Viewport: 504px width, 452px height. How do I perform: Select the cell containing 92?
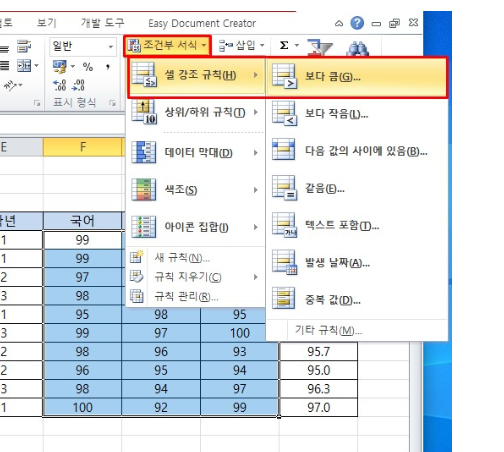[161, 407]
